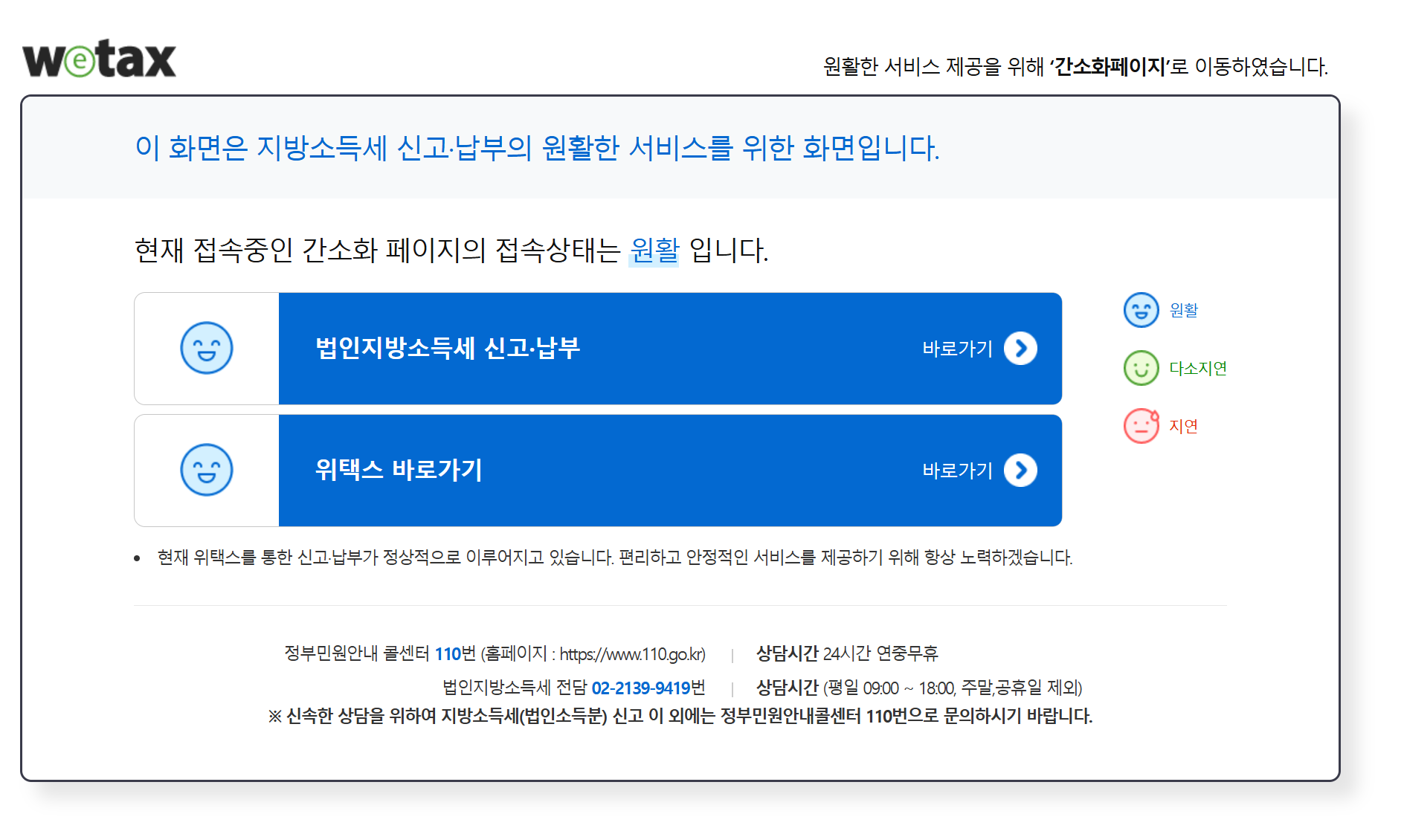
Task: Click 바로가기 text in 위택스 row
Action: click(957, 471)
